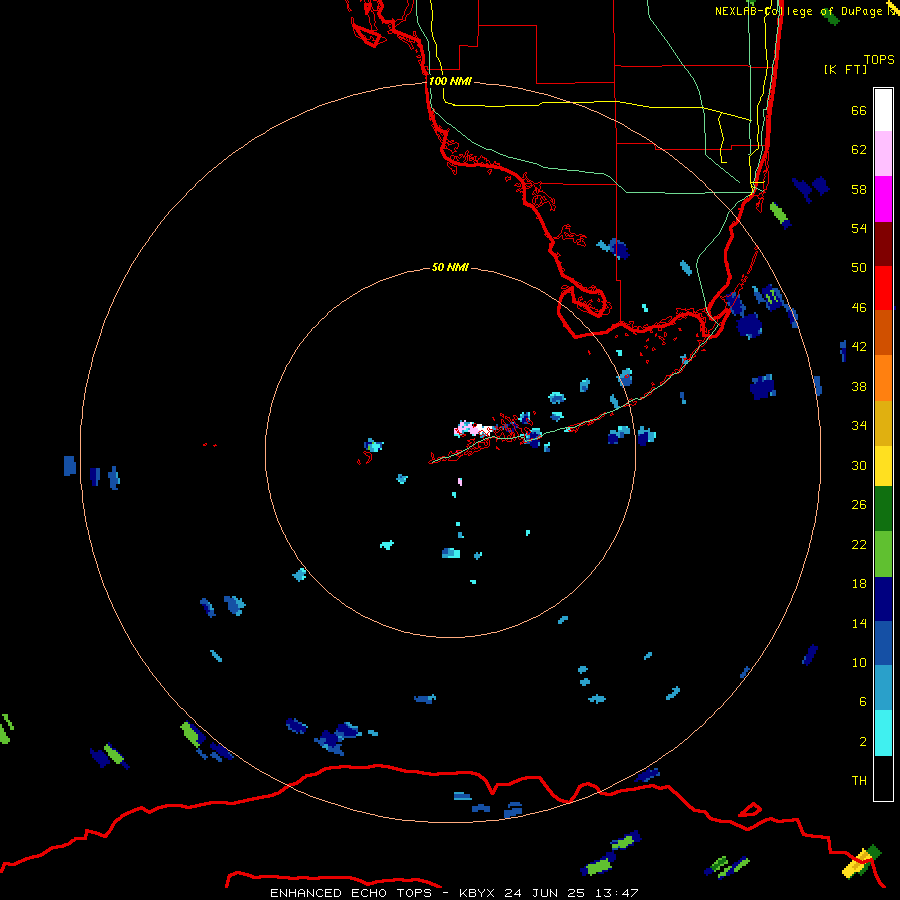Image resolution: width=900 pixels, height=900 pixels.
Task: Click the '6' legend value
Action: 863,702
